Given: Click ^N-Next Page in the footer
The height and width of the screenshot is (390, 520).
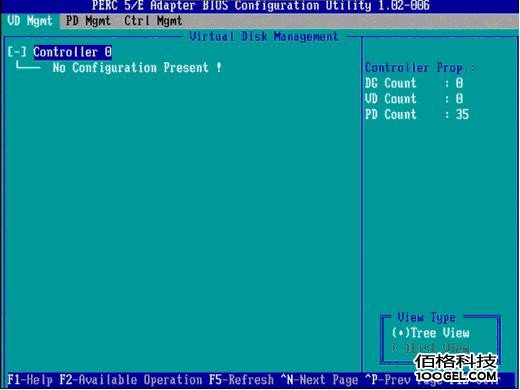Looking at the screenshot, I should click(x=319, y=380).
